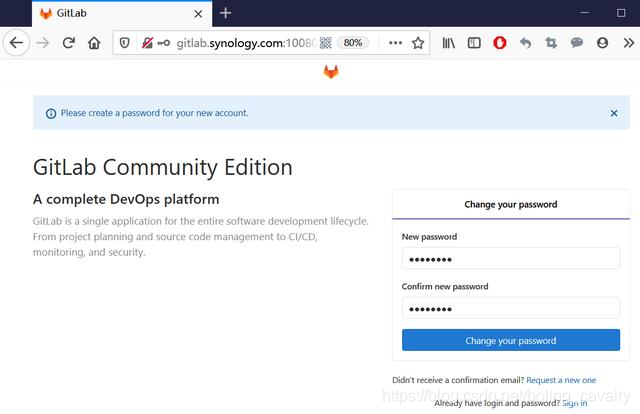This screenshot has width=640, height=414.
Task: Toggle the sidebar view icon
Action: tap(474, 43)
